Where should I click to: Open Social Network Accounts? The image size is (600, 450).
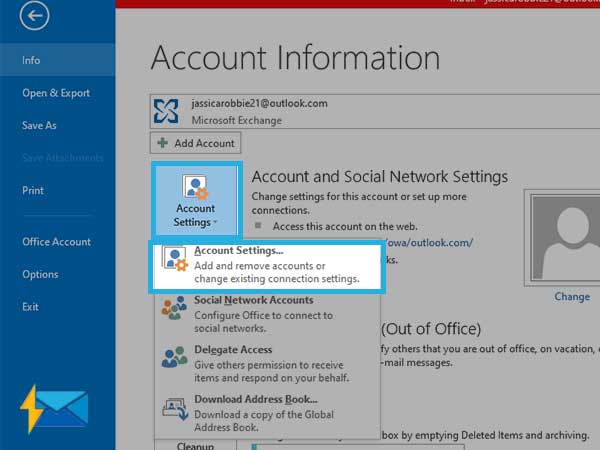pos(267,314)
